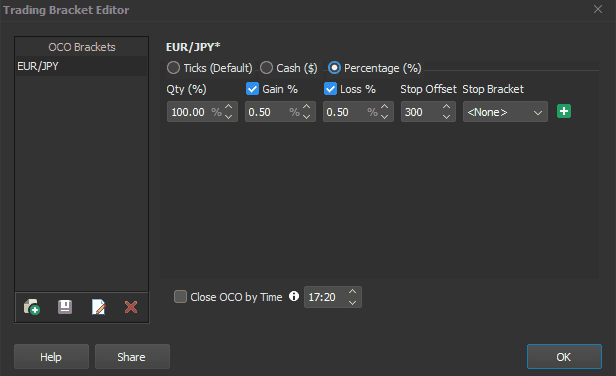616x376 pixels.
Task: Enable Close OCO by Time checkbox
Action: (x=180, y=297)
